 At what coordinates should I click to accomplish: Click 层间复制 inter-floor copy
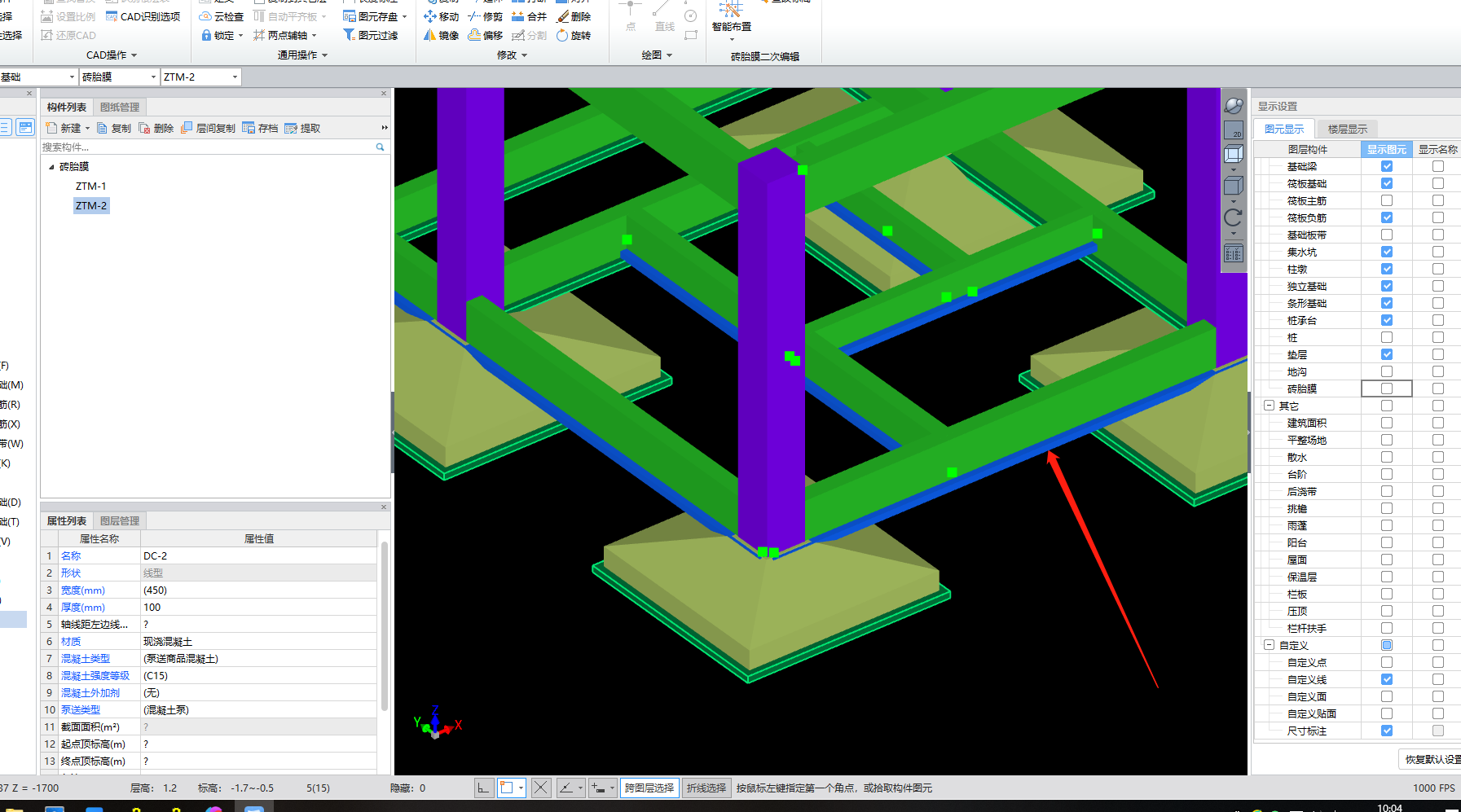coord(209,128)
